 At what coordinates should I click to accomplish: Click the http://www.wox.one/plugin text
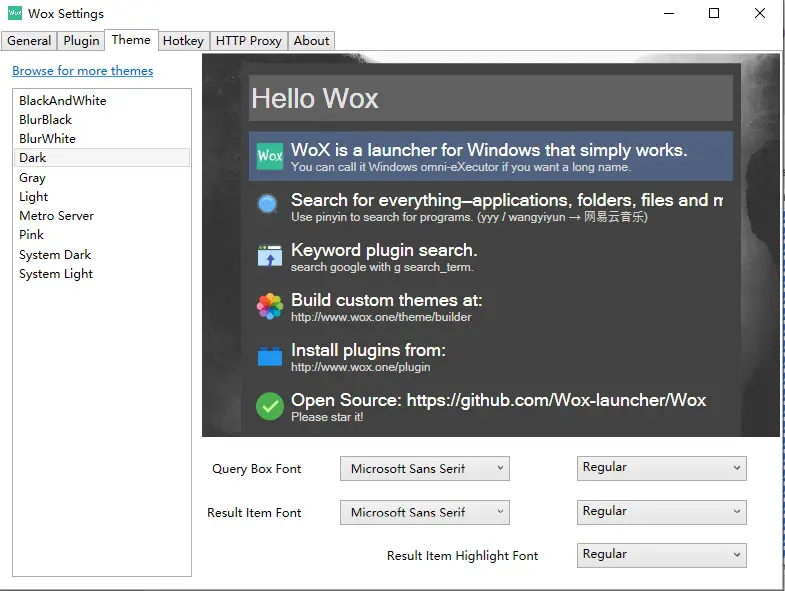pyautogui.click(x=360, y=367)
